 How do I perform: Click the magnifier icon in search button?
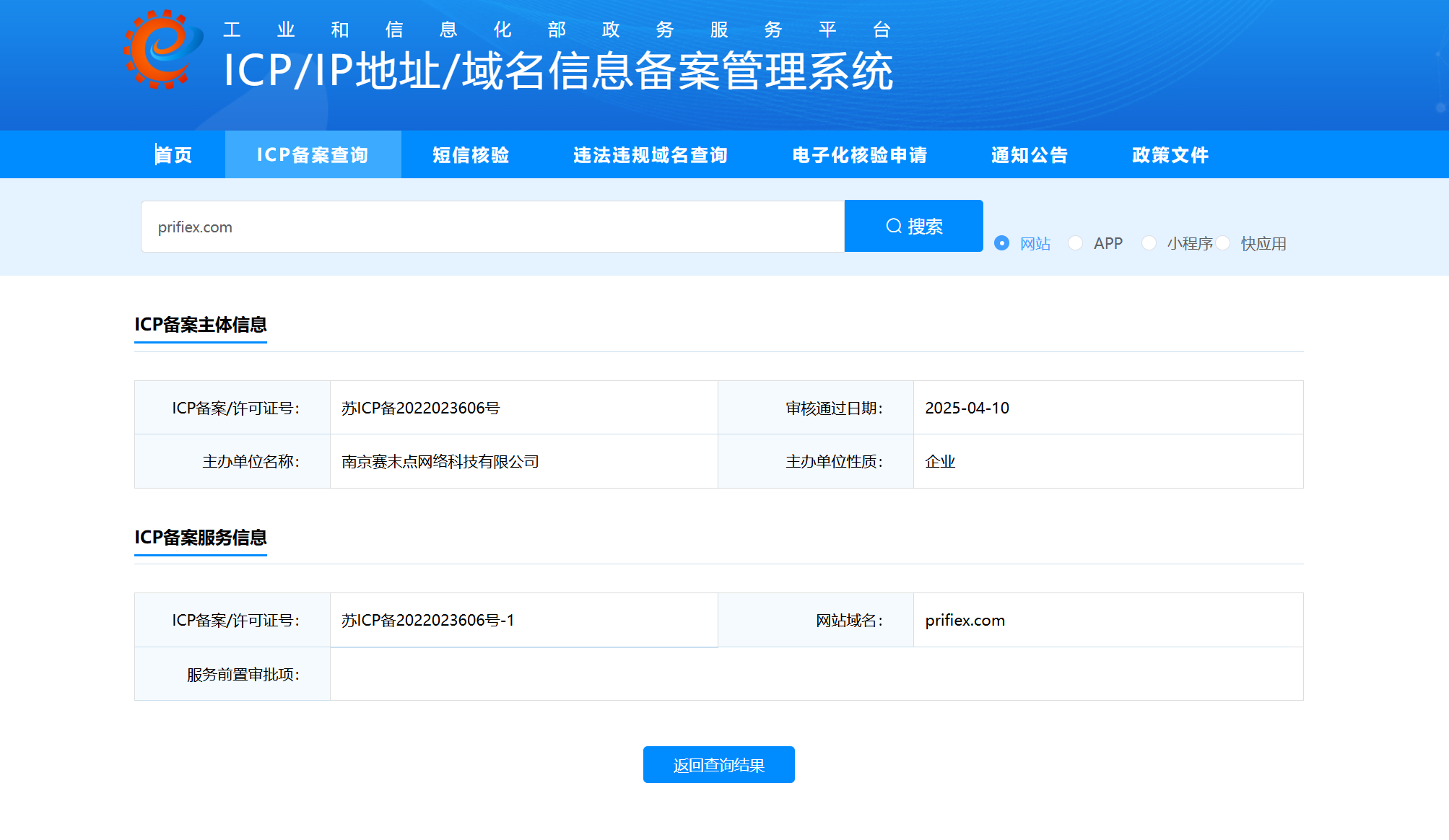pos(894,227)
